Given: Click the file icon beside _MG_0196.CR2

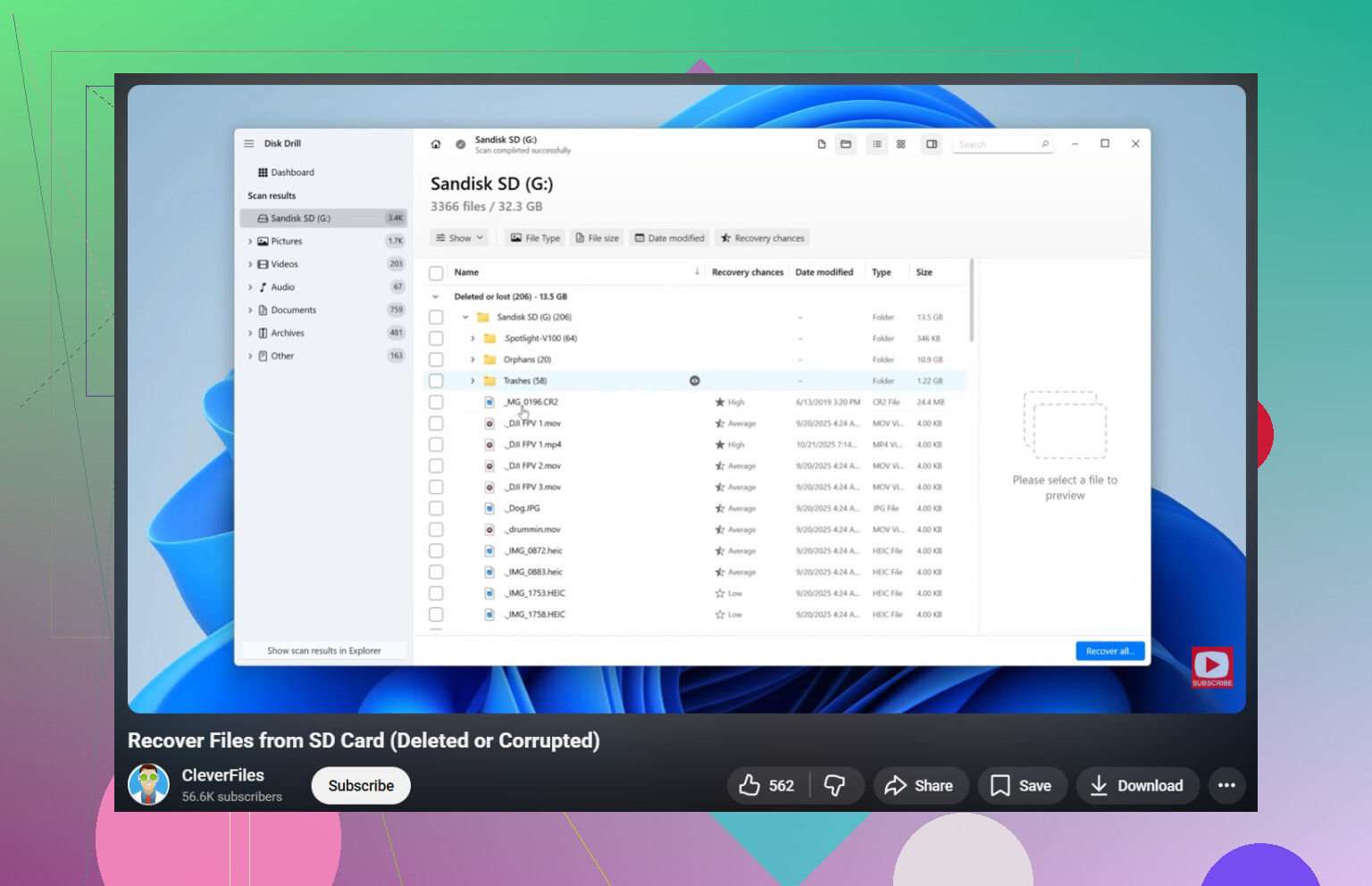Looking at the screenshot, I should [x=489, y=402].
